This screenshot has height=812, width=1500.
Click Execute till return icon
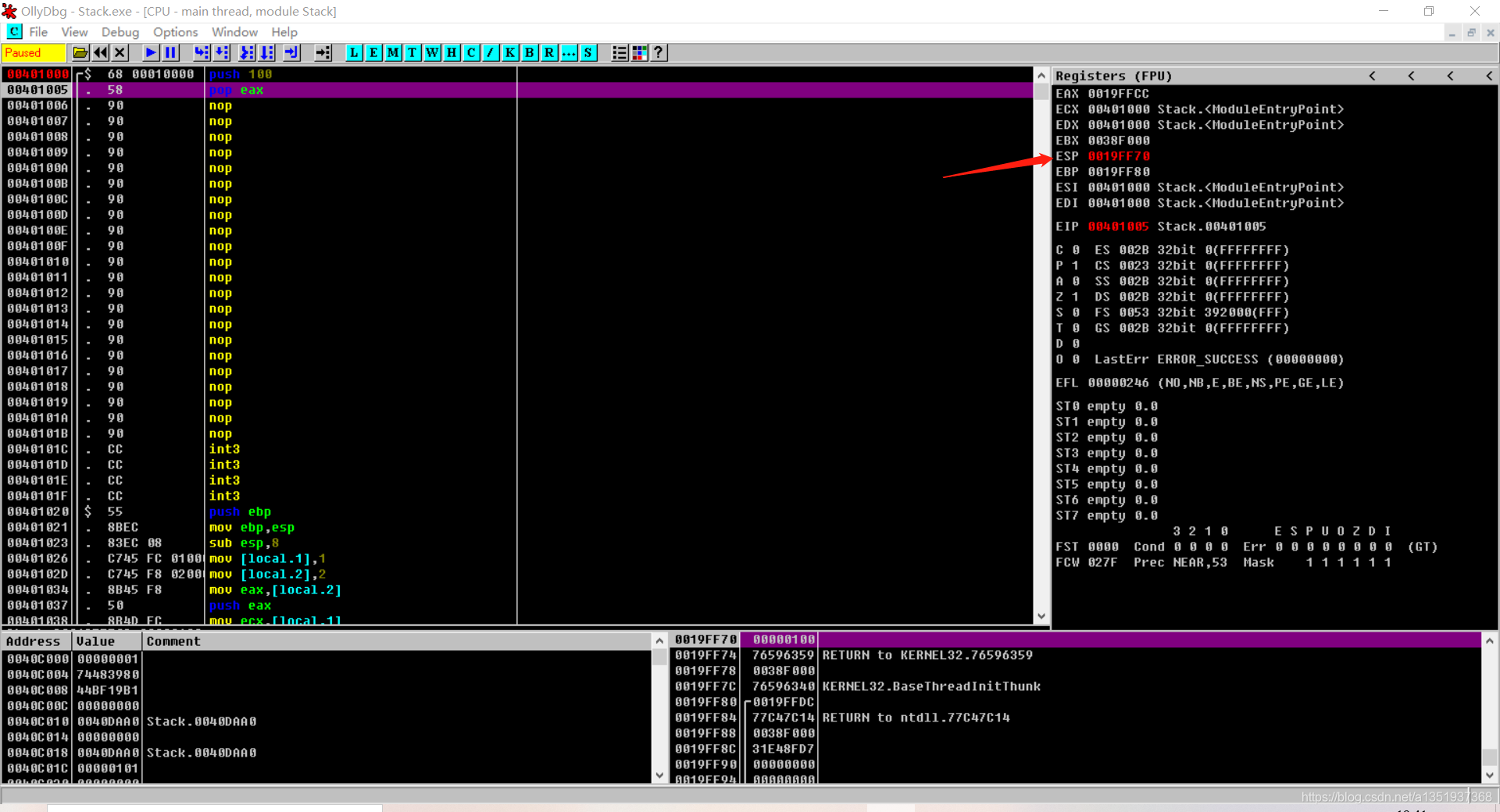point(292,52)
